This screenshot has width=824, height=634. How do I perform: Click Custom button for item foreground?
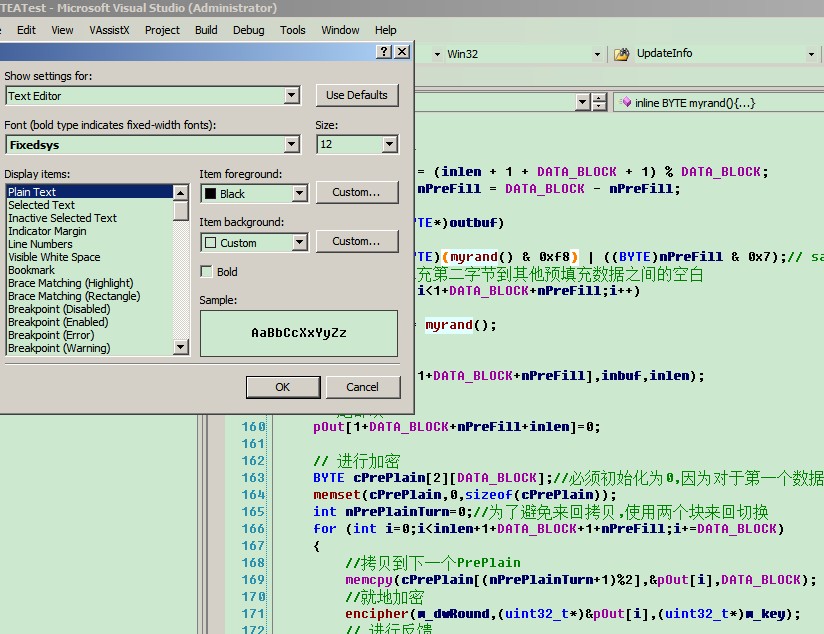click(357, 192)
